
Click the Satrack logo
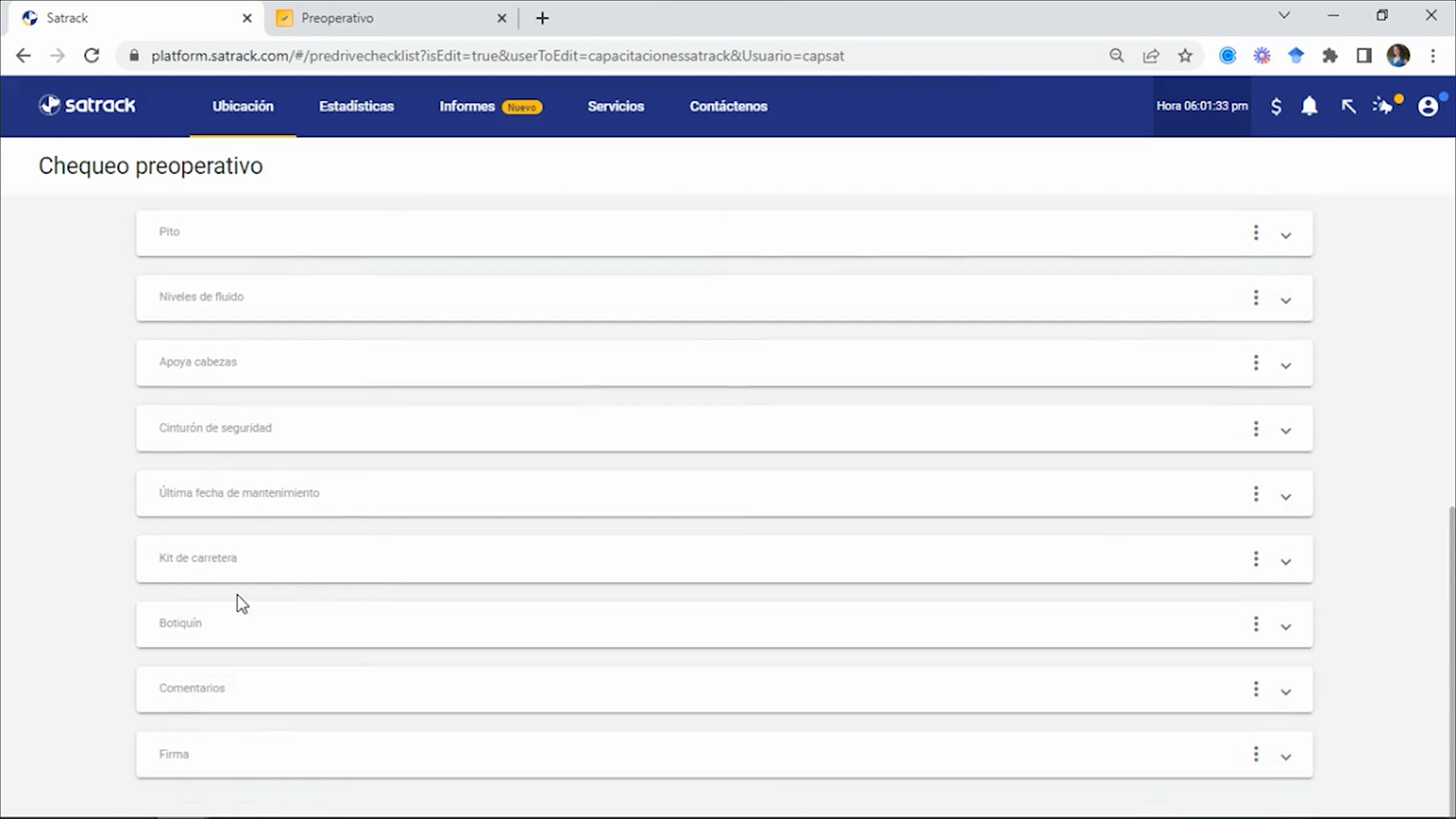(x=87, y=106)
